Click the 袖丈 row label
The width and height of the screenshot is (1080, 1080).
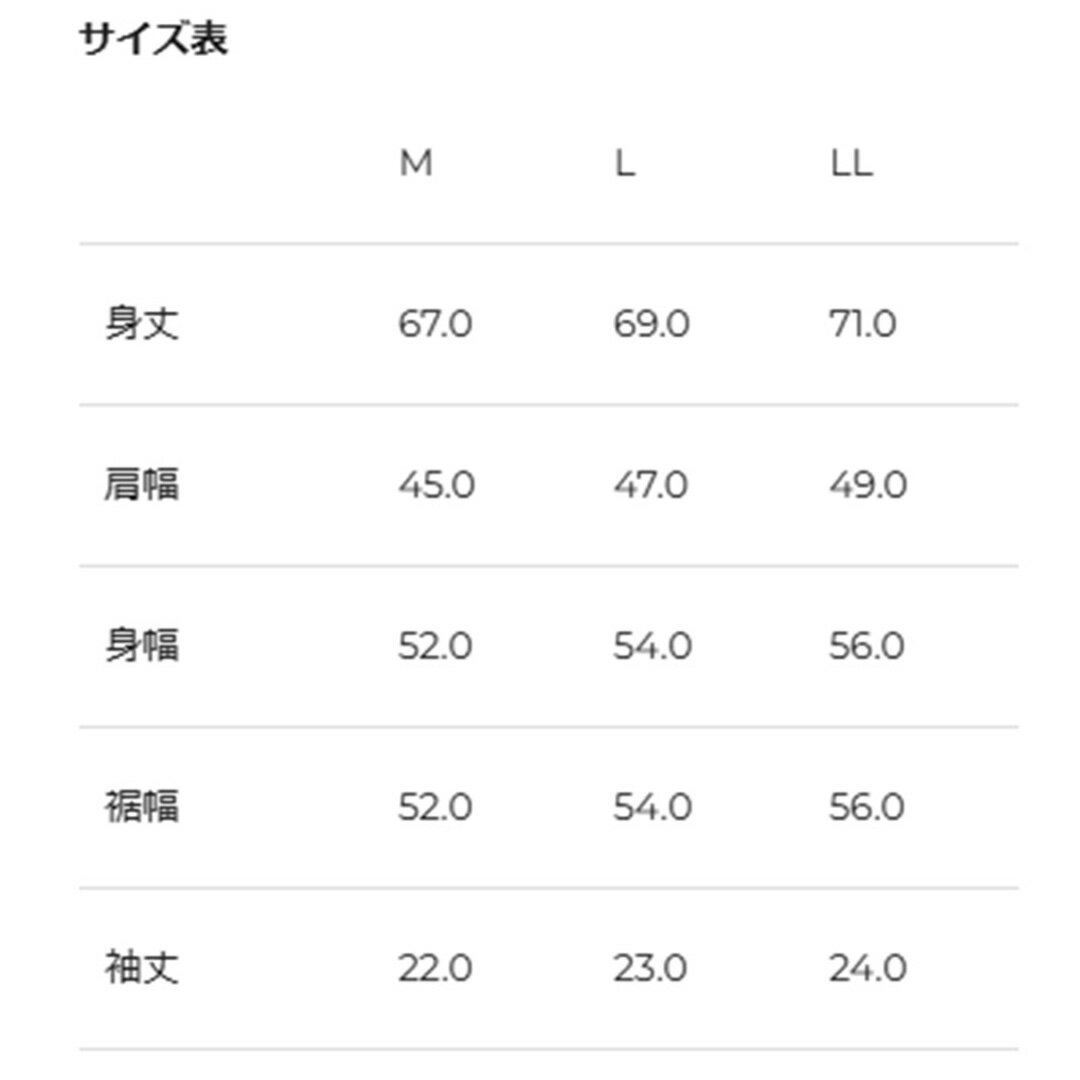click(x=142, y=968)
